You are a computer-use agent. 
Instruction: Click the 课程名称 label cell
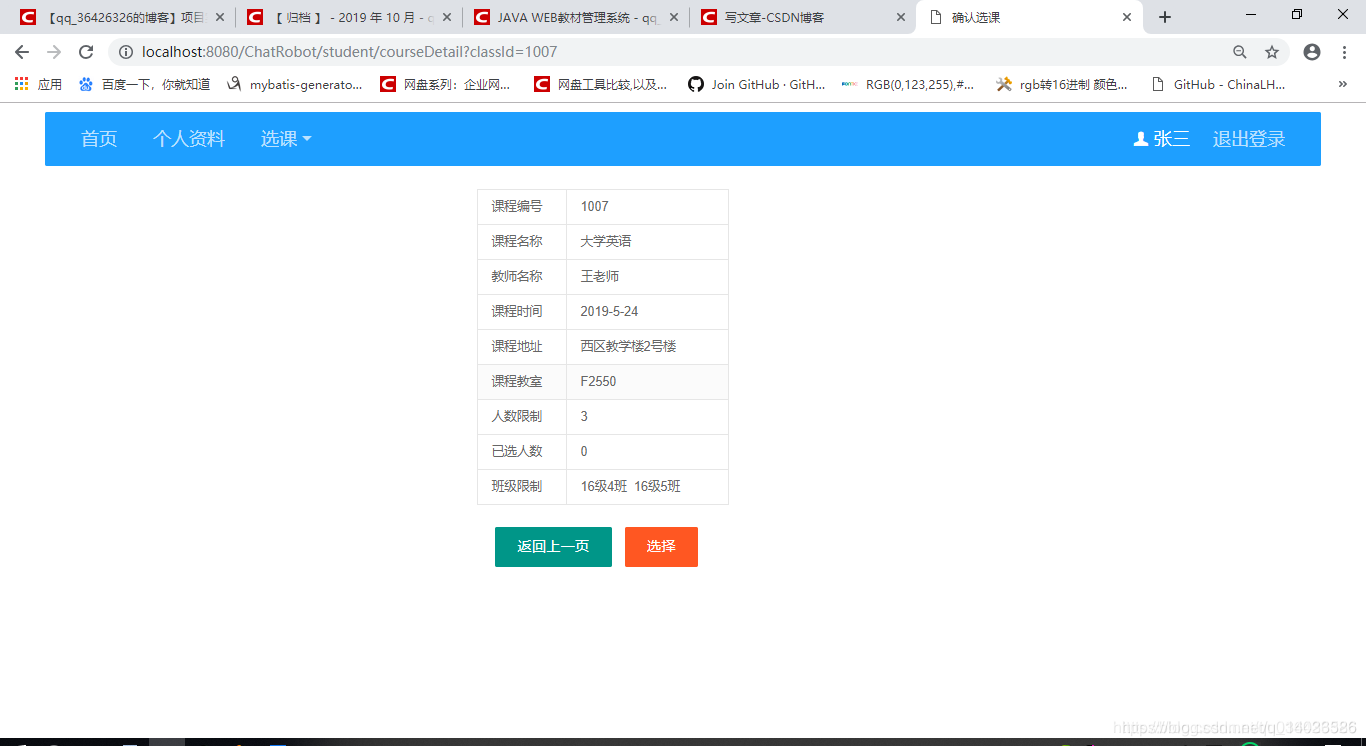coord(522,242)
